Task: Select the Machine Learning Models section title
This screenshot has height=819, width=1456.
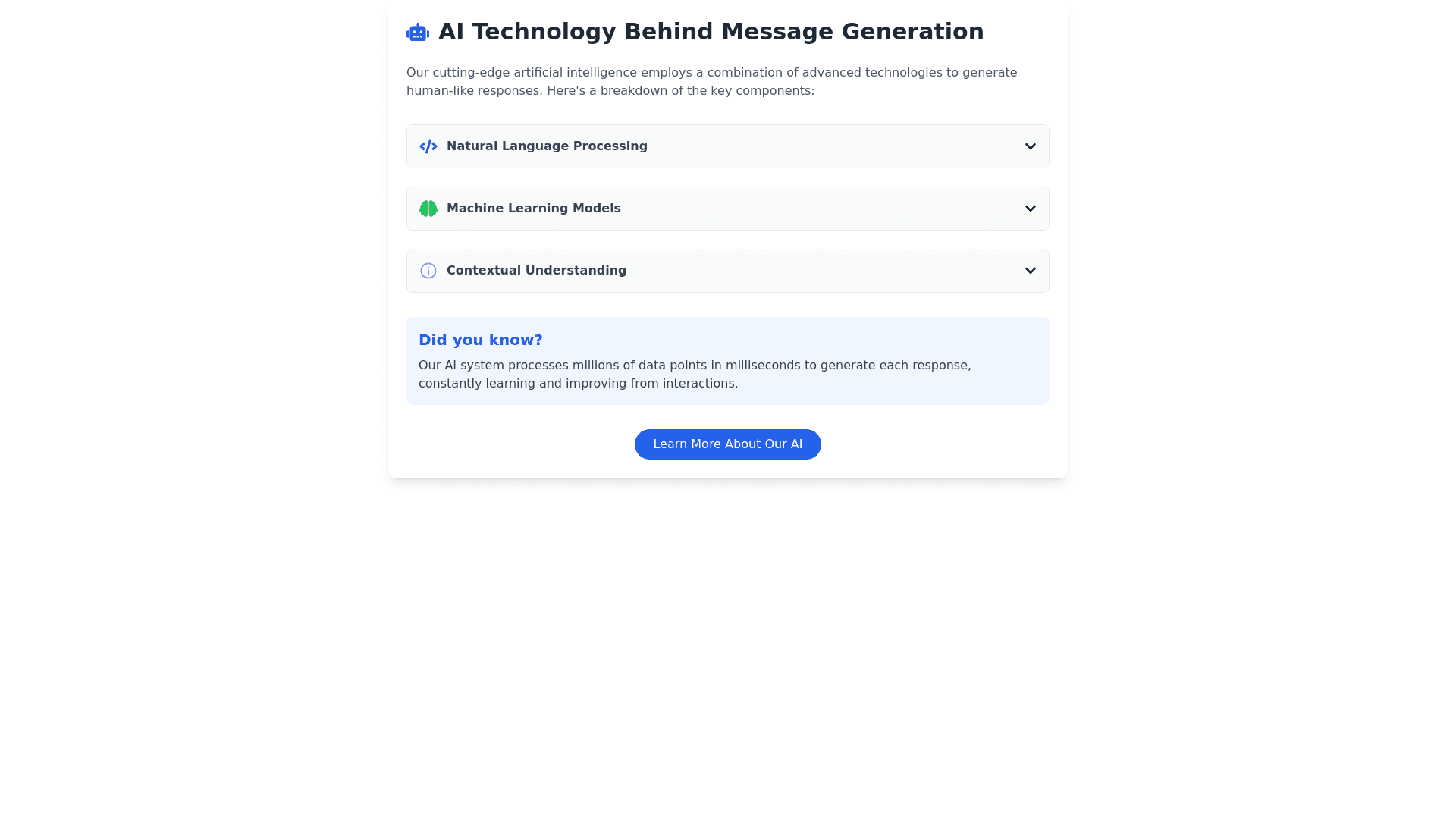Action: tap(533, 209)
